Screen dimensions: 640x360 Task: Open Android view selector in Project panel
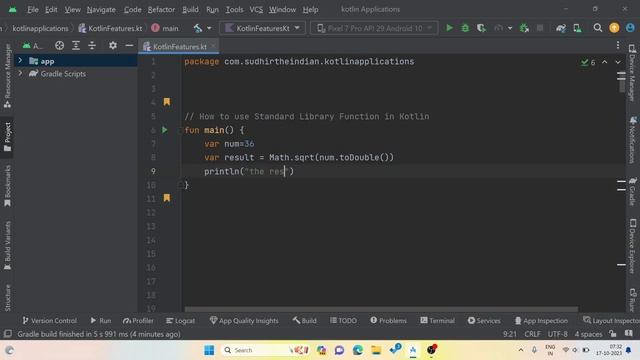[x=32, y=46]
